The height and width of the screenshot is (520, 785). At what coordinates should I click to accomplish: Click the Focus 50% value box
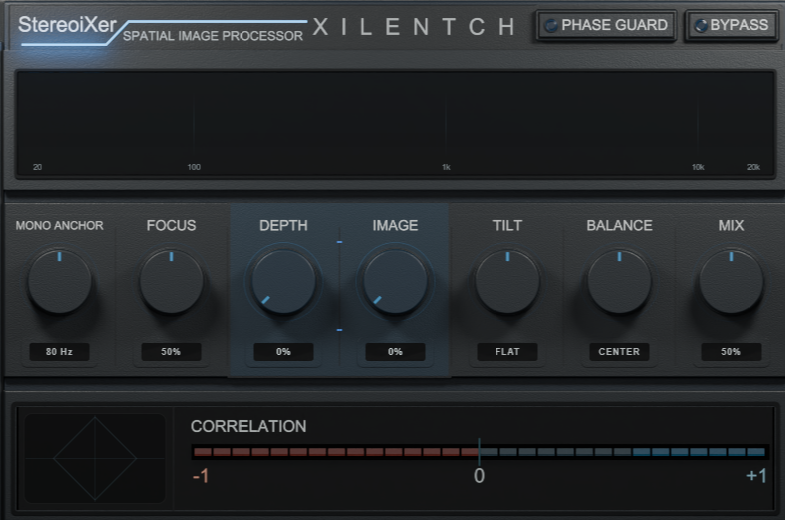coord(171,352)
